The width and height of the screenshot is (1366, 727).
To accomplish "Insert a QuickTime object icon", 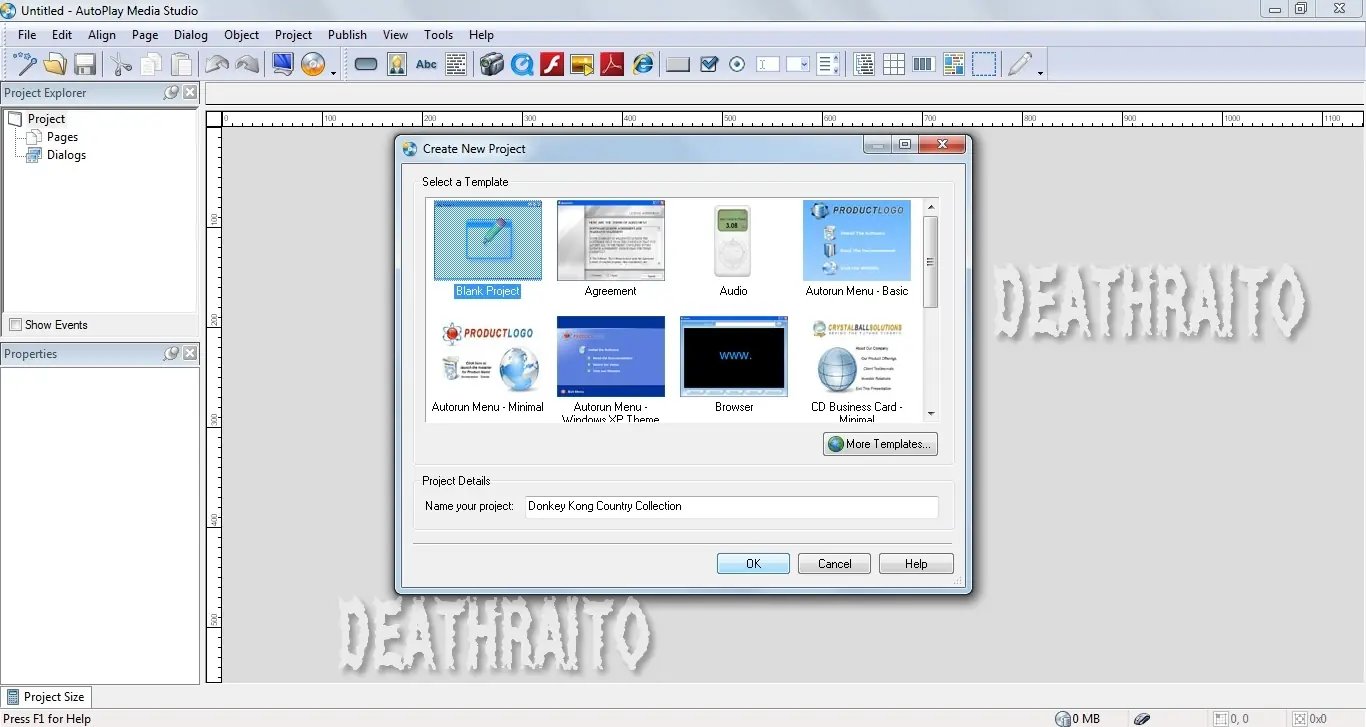I will (522, 65).
